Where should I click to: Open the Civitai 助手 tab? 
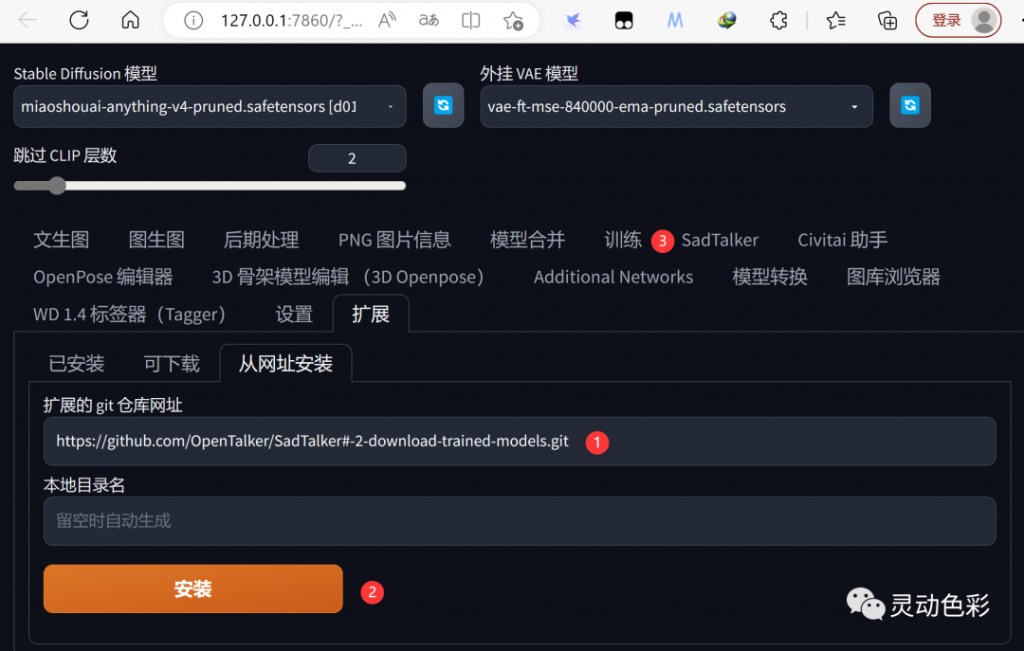click(842, 240)
